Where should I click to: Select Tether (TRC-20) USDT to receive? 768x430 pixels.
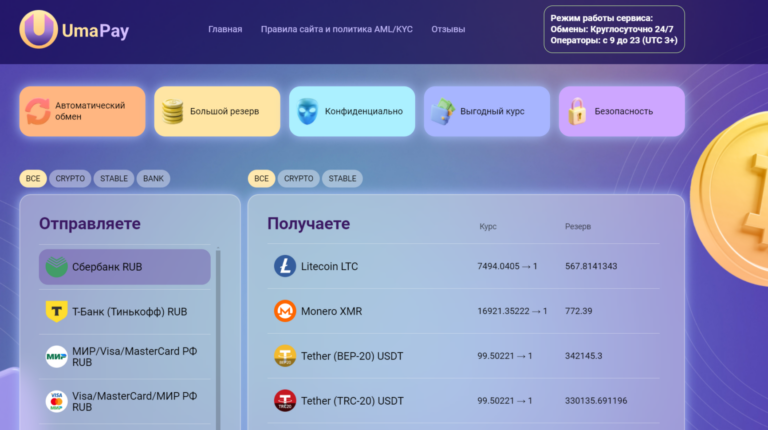point(463,401)
